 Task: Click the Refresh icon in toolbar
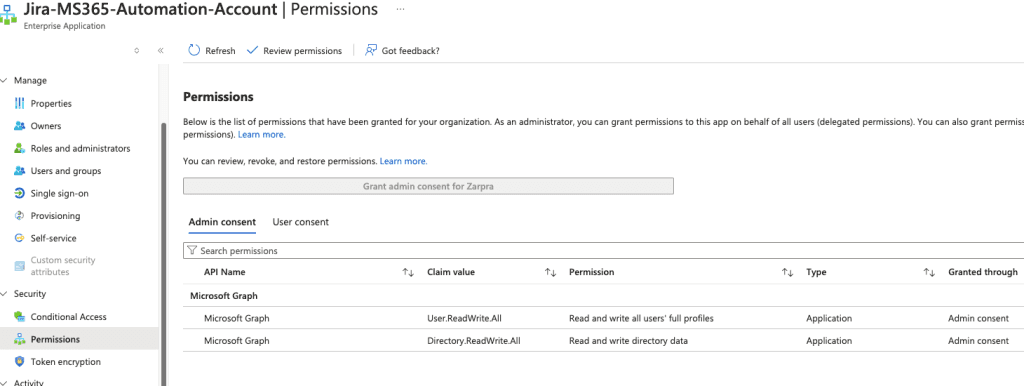(194, 50)
